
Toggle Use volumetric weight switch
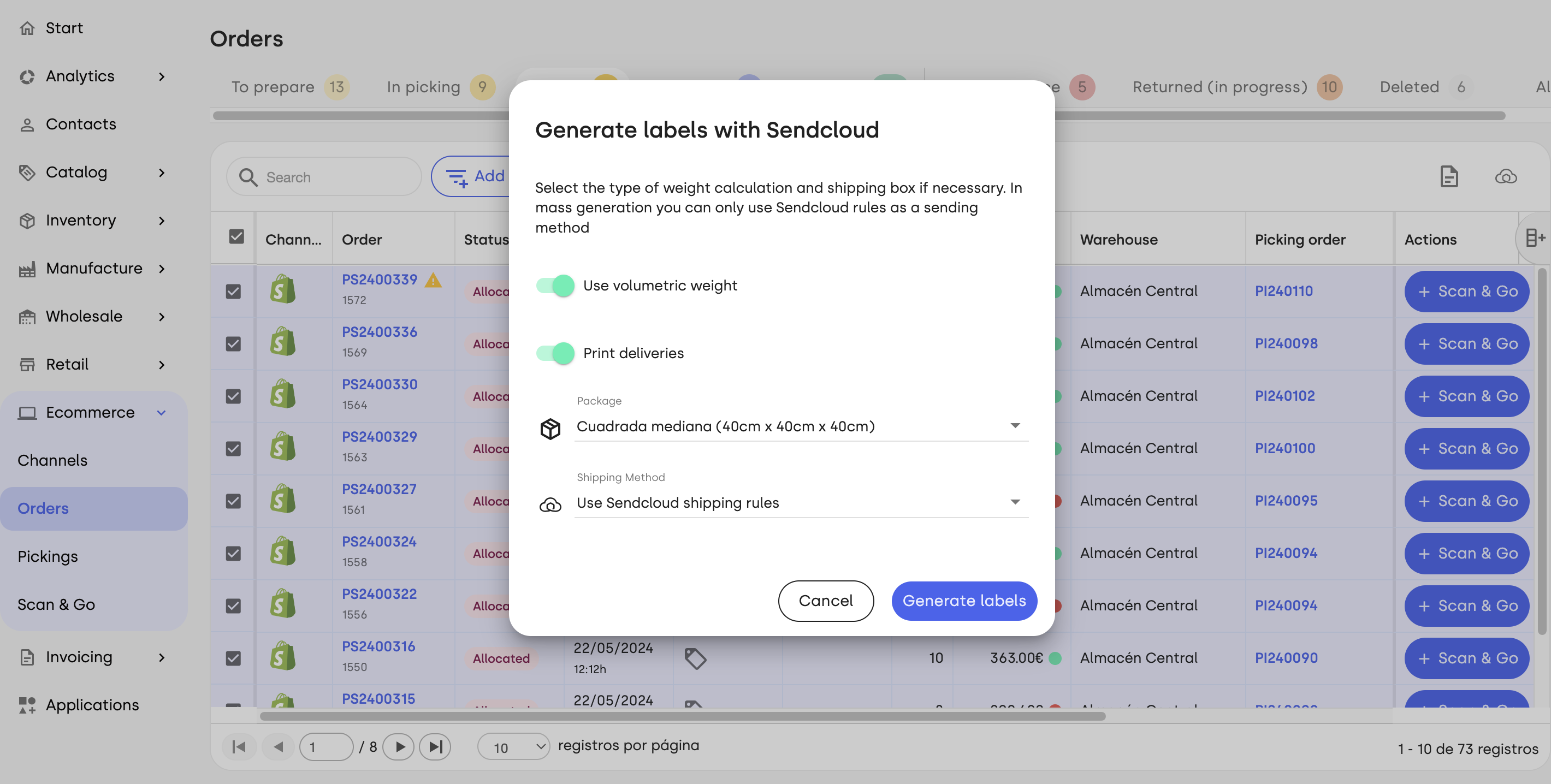555,286
